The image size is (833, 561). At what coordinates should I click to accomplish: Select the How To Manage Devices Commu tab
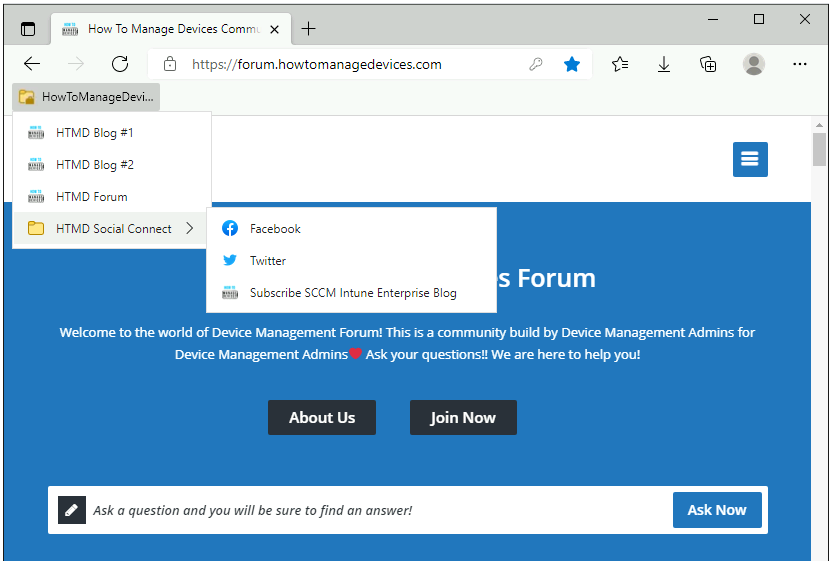(x=171, y=29)
